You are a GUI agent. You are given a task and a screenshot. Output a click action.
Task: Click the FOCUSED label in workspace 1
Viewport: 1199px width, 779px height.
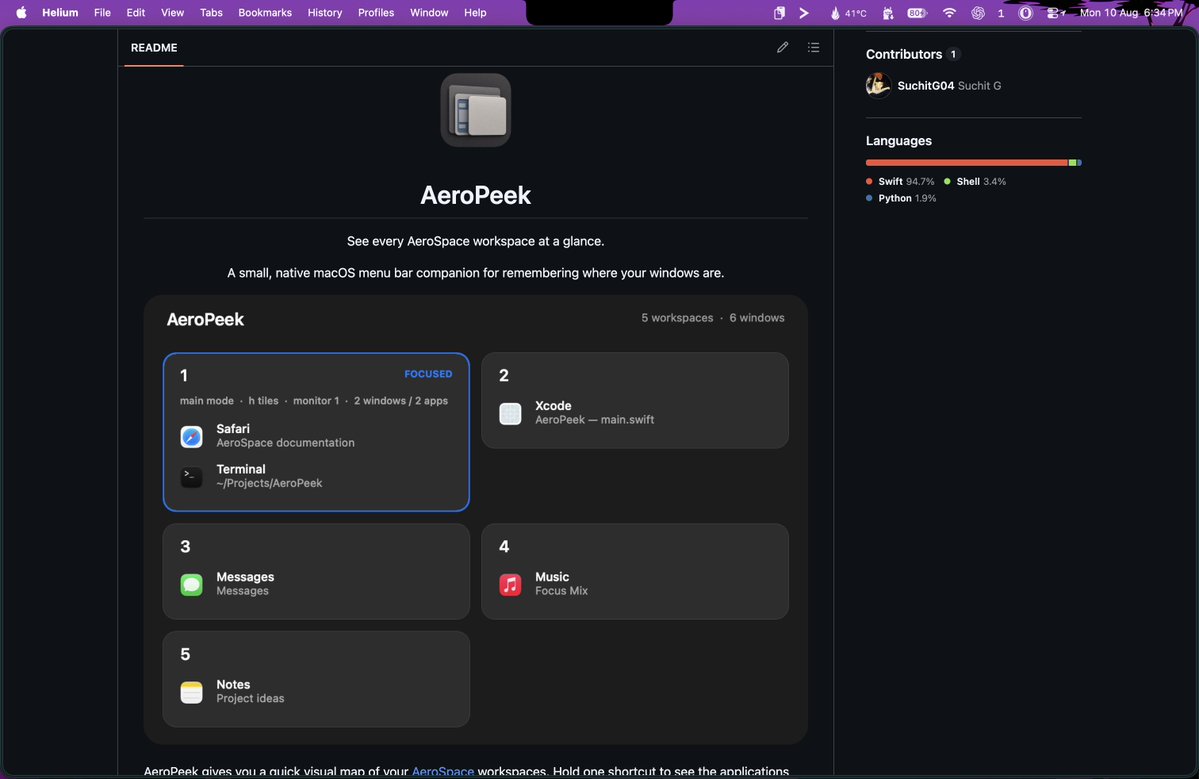click(428, 374)
